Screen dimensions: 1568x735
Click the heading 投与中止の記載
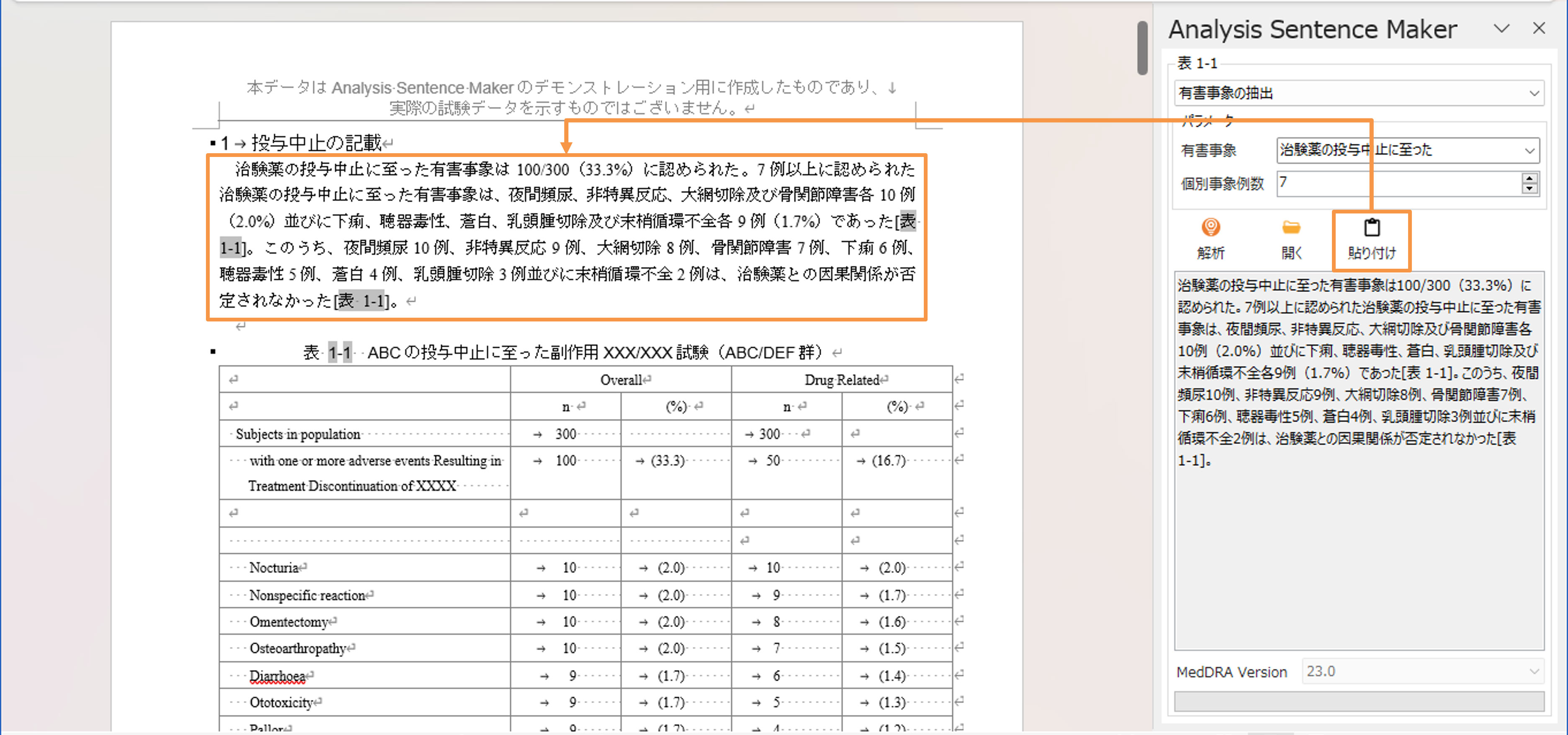(316, 143)
